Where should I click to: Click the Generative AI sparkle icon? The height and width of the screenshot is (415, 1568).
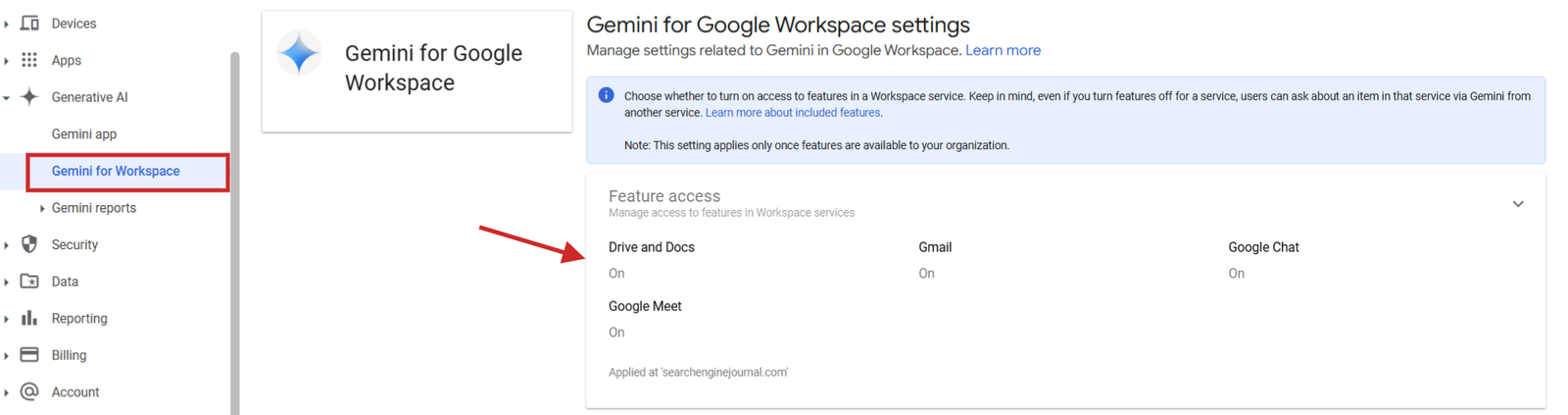pos(29,96)
